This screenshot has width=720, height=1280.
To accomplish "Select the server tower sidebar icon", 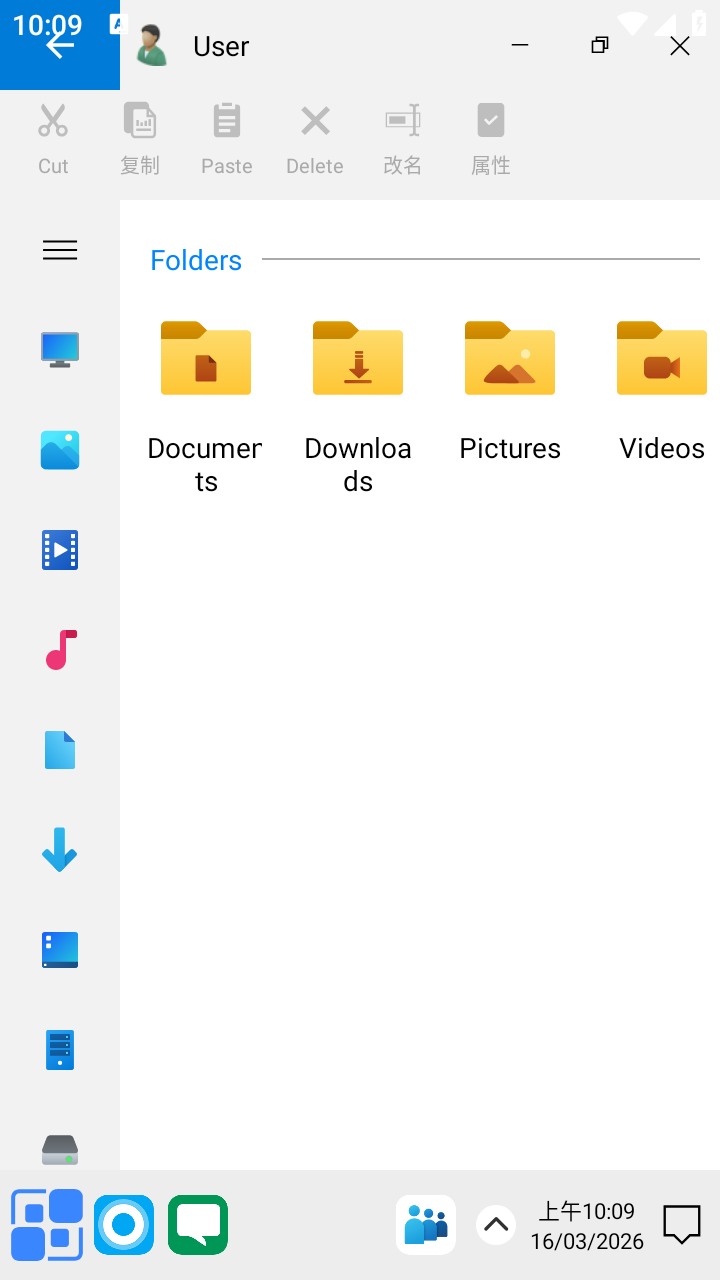I will tap(60, 1050).
